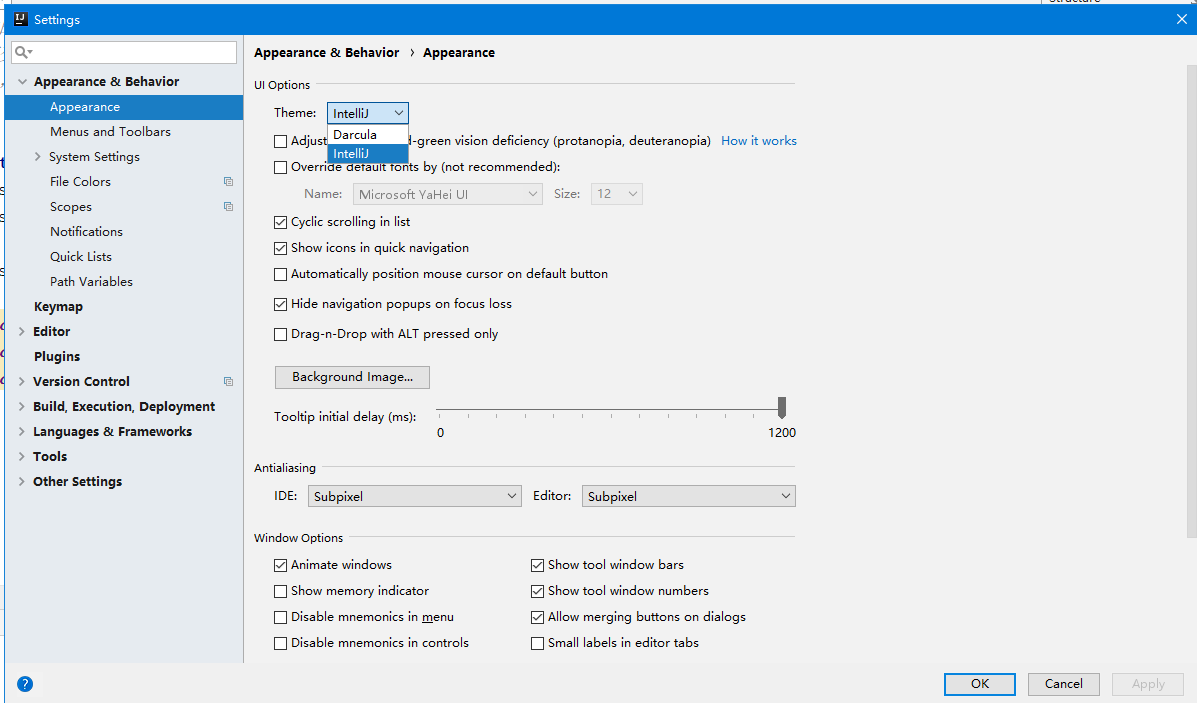1197x703 pixels.
Task: Expand Tools settings node
Action: pos(21,456)
